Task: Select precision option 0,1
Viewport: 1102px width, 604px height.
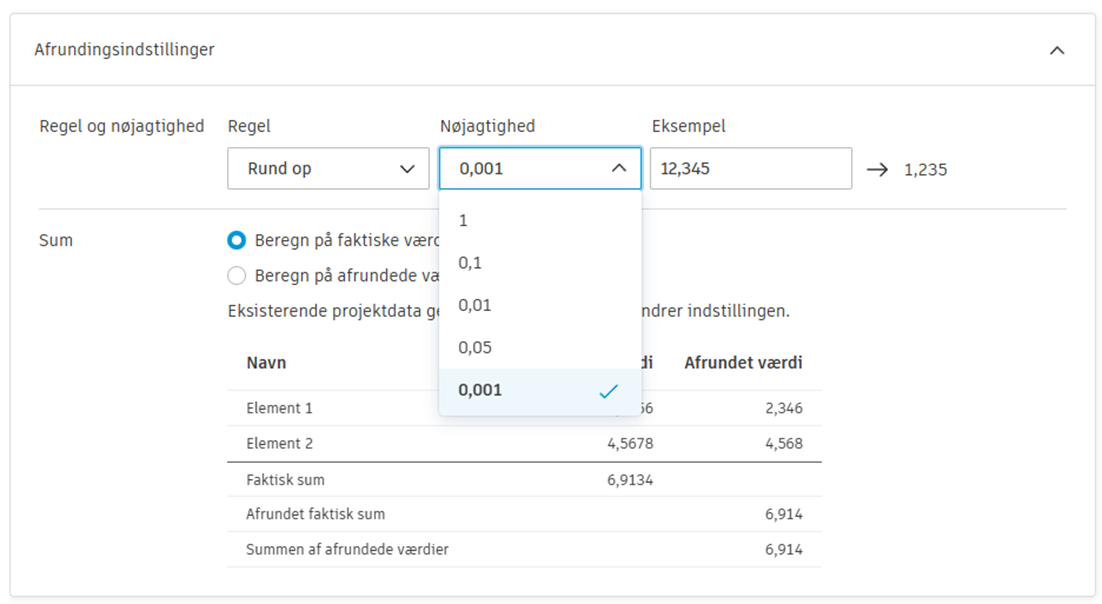Action: [x=468, y=262]
